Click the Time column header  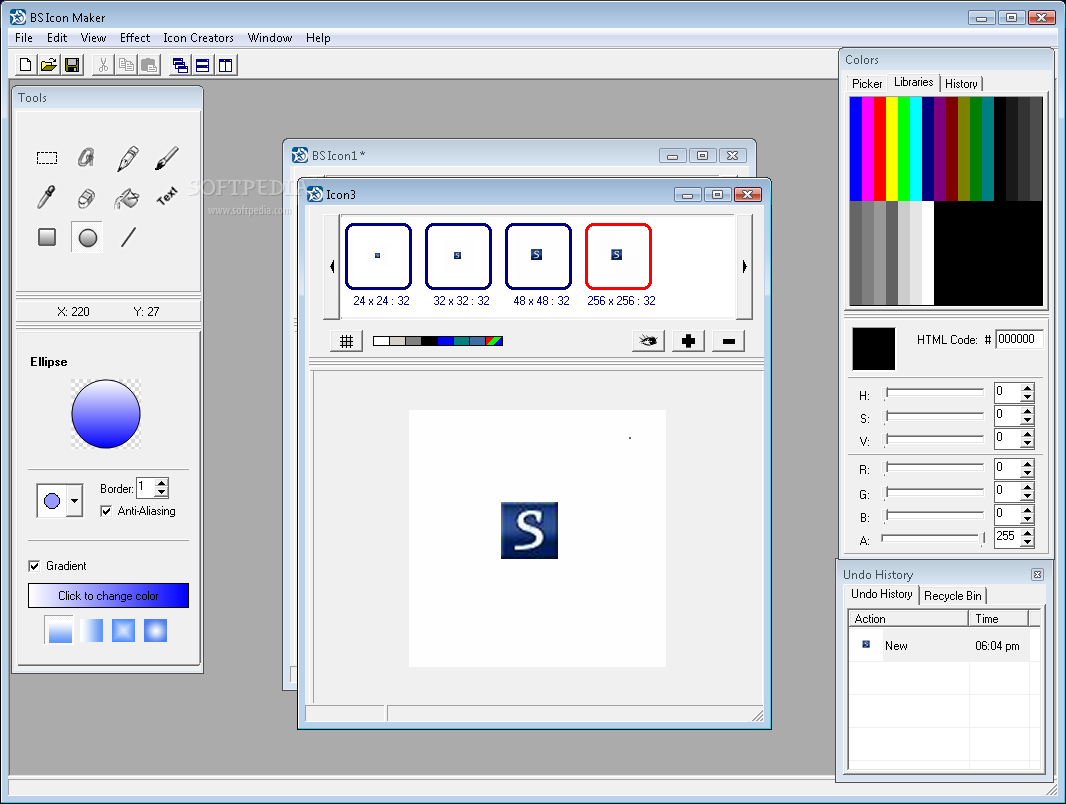click(x=999, y=618)
